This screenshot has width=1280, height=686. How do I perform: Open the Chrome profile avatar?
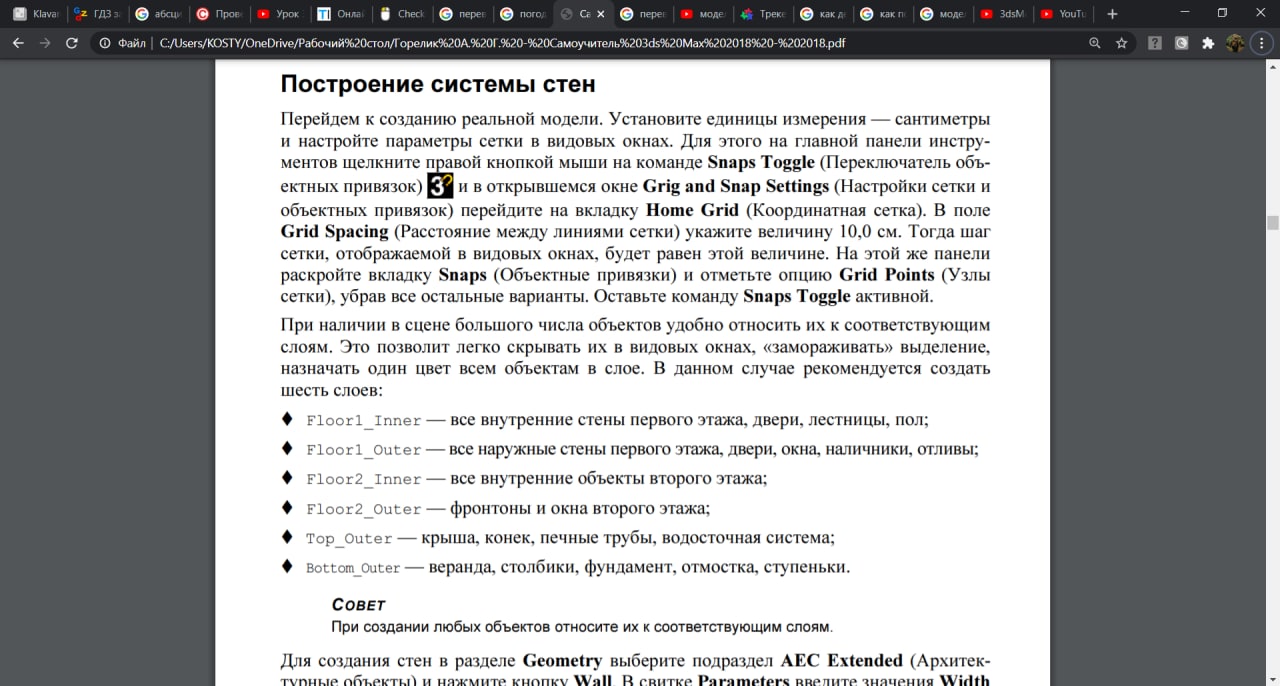(1235, 43)
